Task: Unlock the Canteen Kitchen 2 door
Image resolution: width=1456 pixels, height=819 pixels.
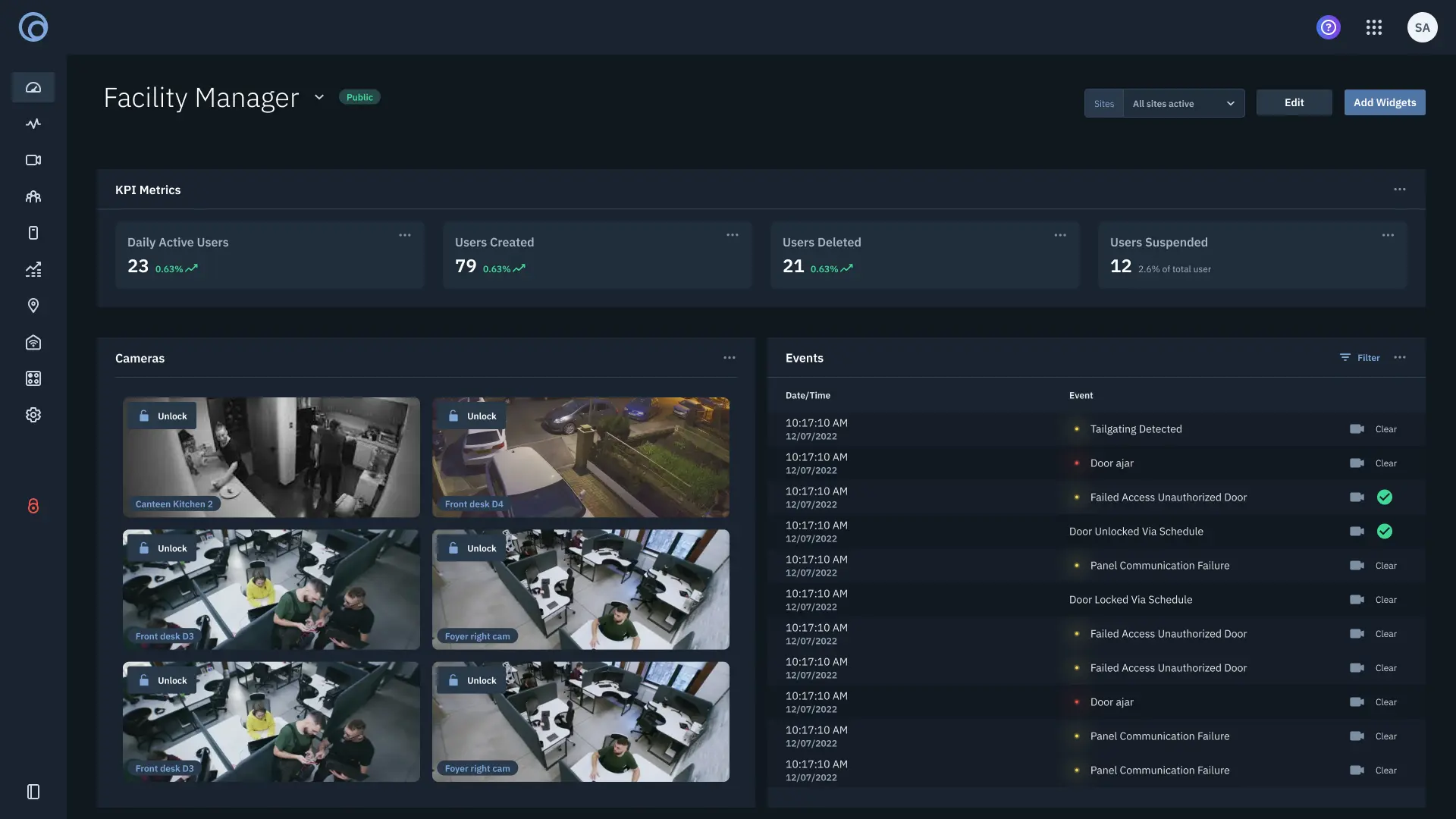Action: pyautogui.click(x=162, y=416)
